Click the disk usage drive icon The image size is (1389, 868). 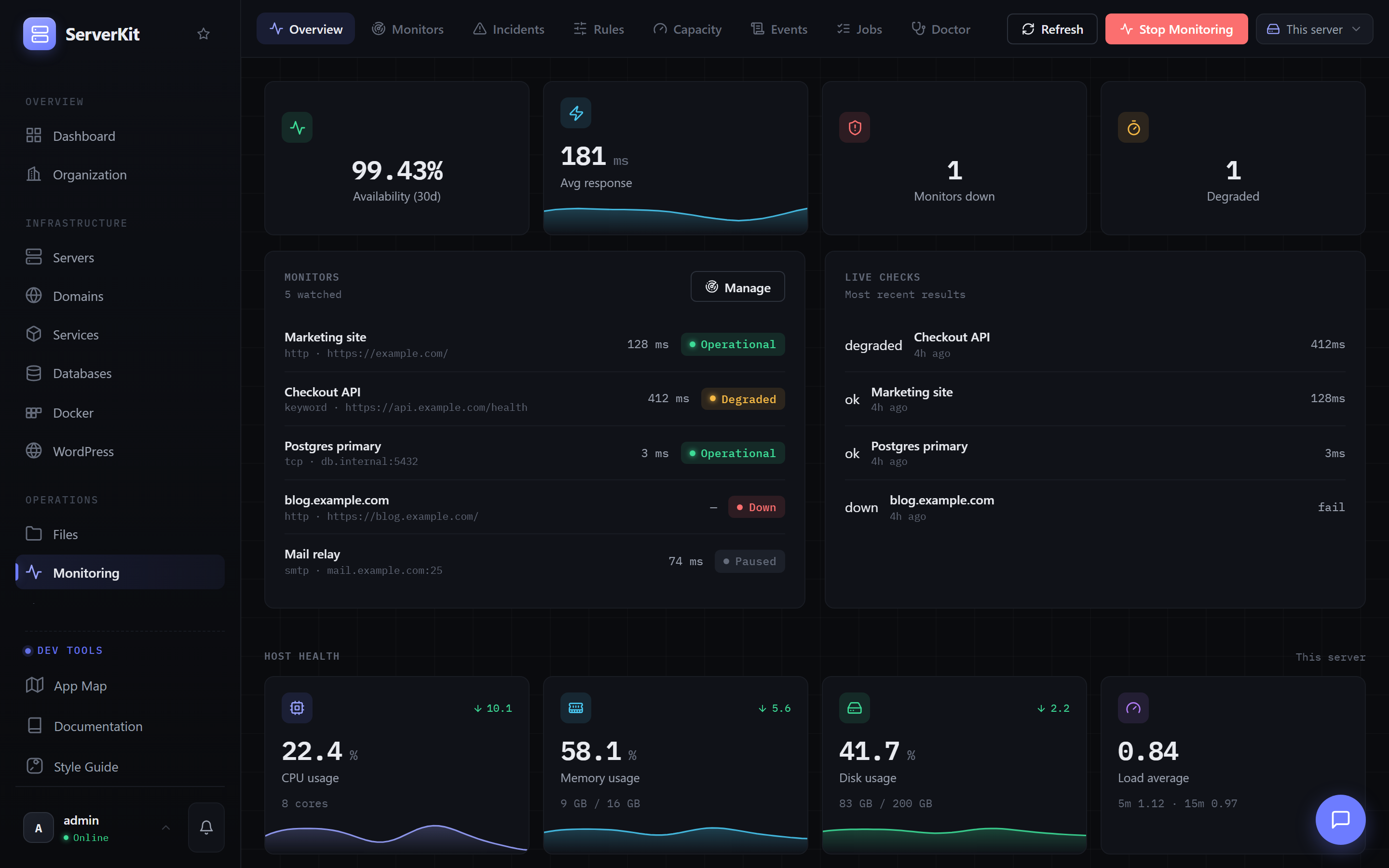[855, 708]
